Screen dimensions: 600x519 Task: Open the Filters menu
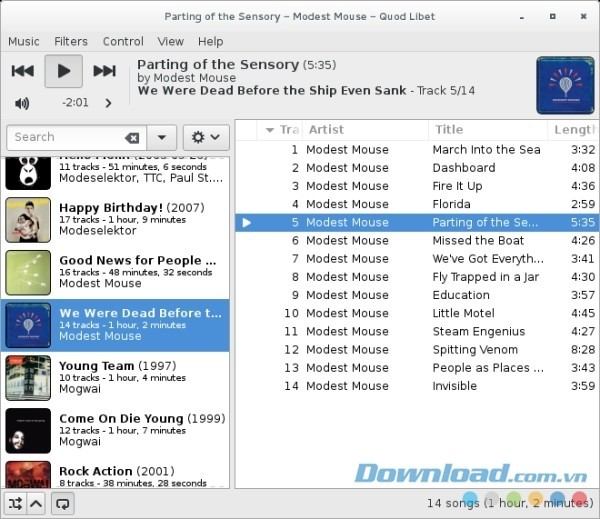71,41
